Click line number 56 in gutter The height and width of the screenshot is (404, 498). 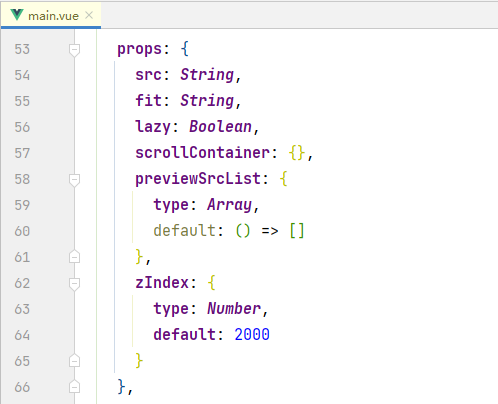pyautogui.click(x=22, y=127)
